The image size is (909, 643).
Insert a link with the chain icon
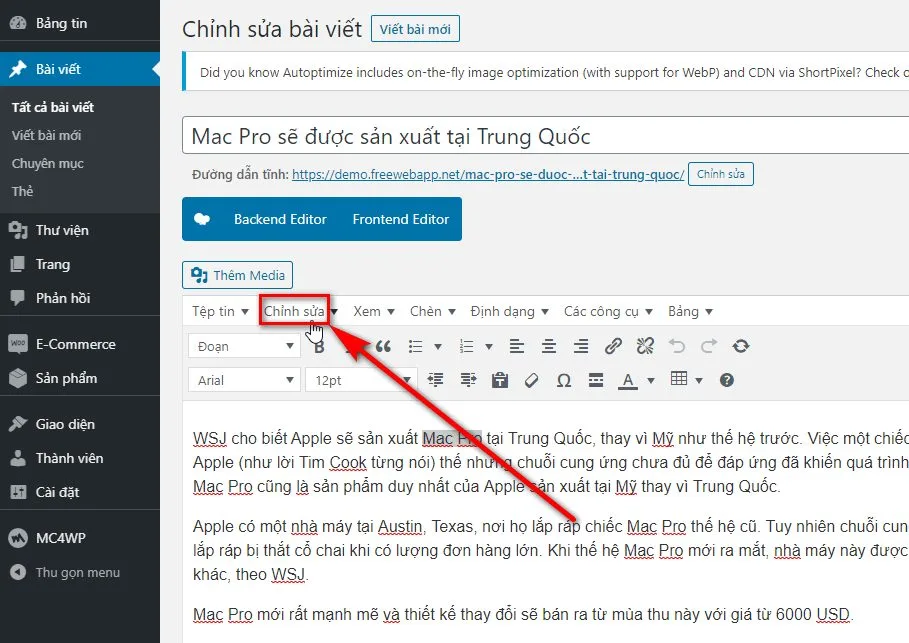[613, 347]
